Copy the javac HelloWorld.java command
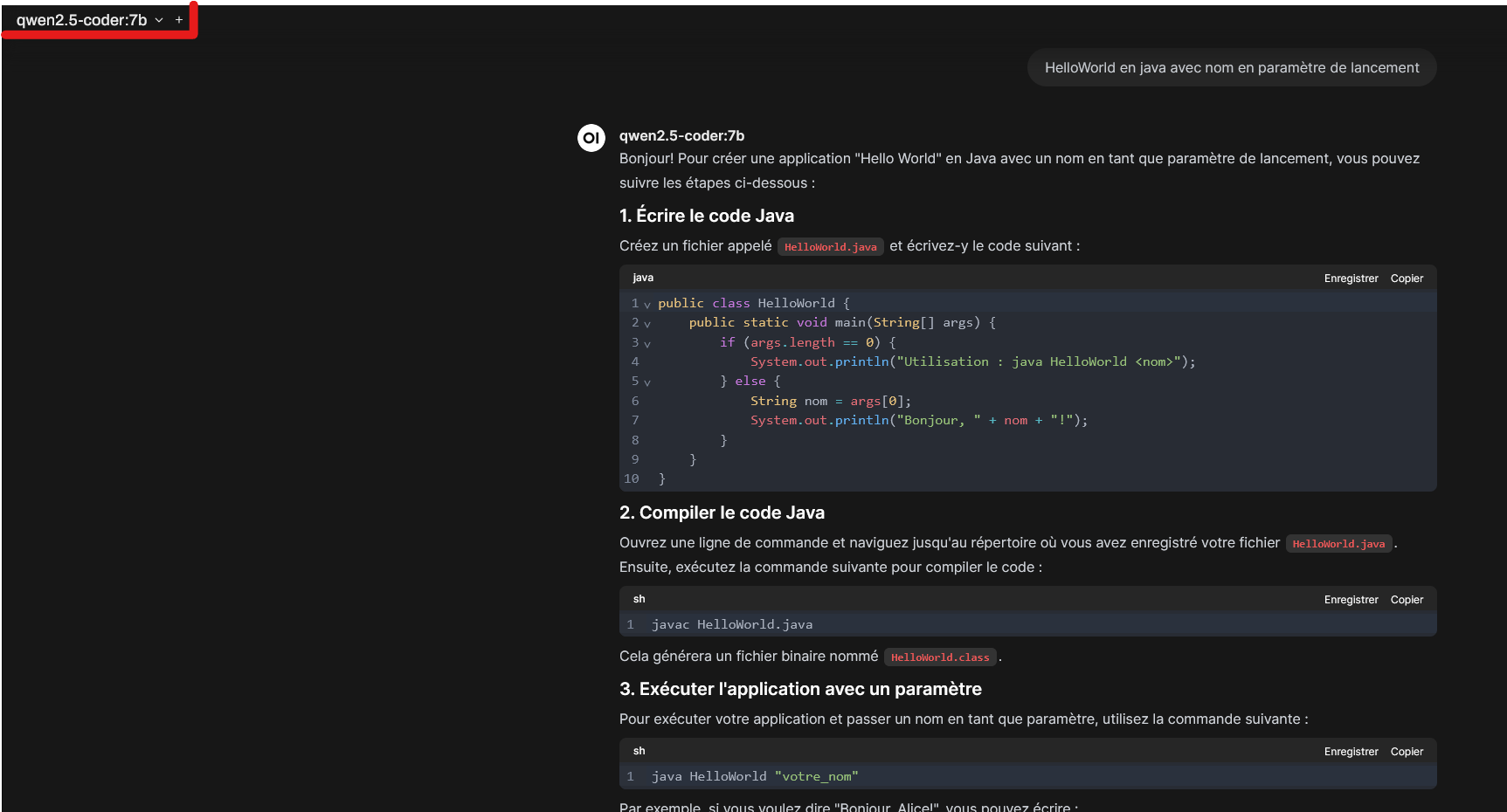Image resolution: width=1507 pixels, height=812 pixels. point(1407,600)
